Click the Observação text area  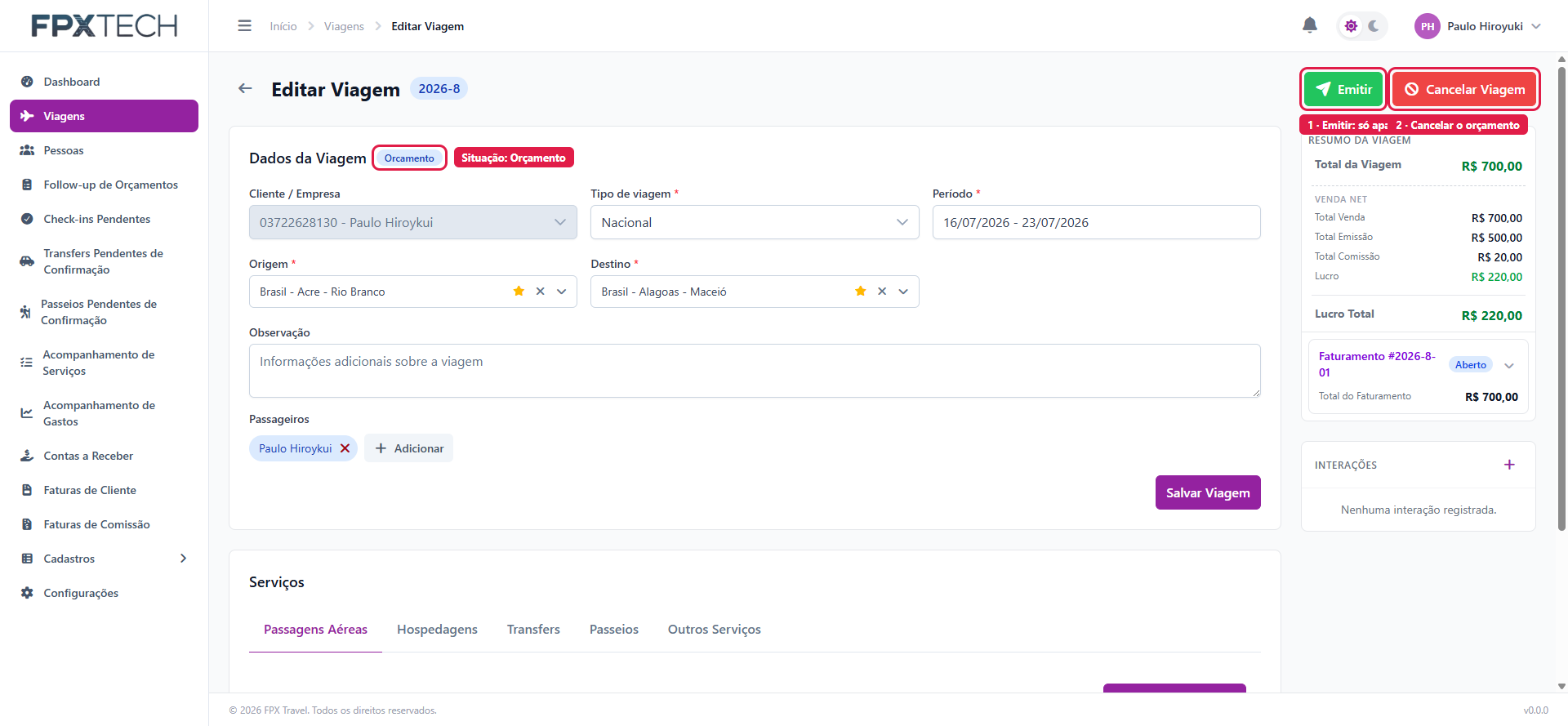pos(755,371)
